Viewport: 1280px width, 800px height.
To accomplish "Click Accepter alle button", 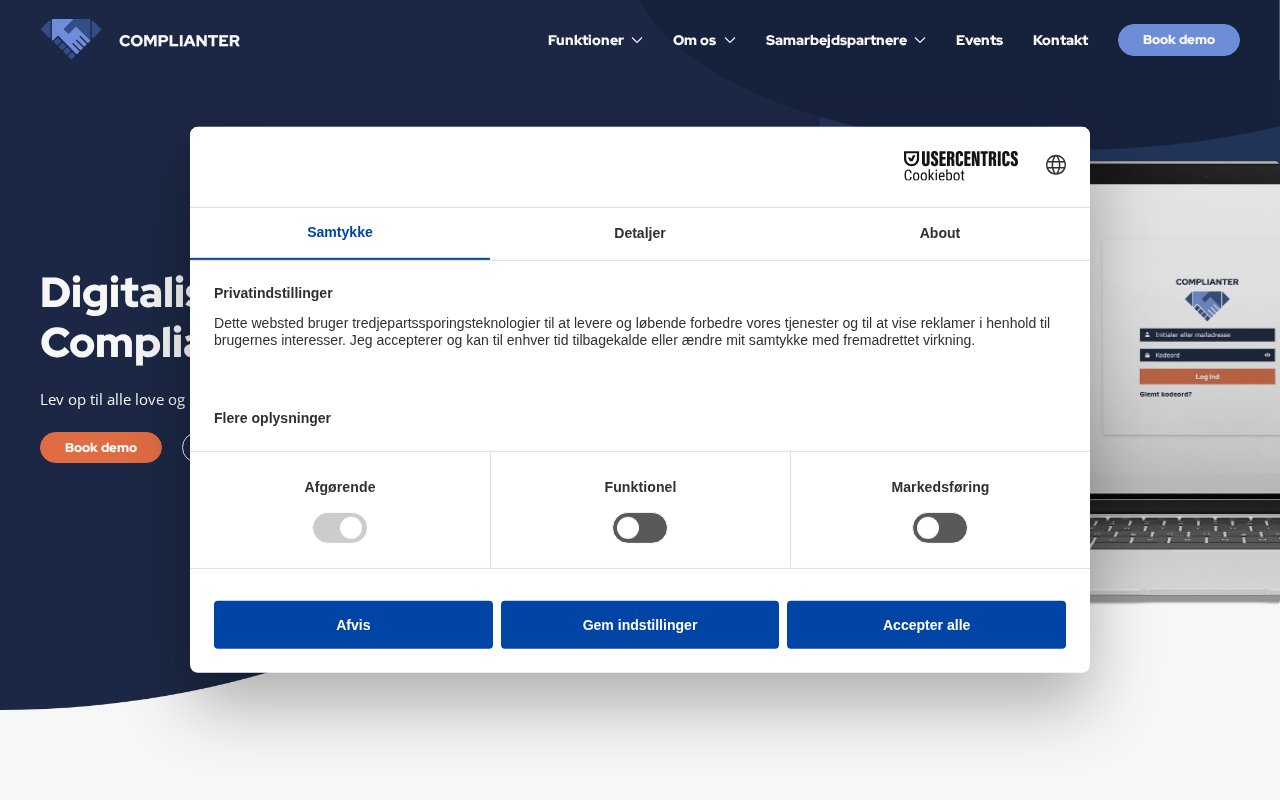I will [926, 625].
